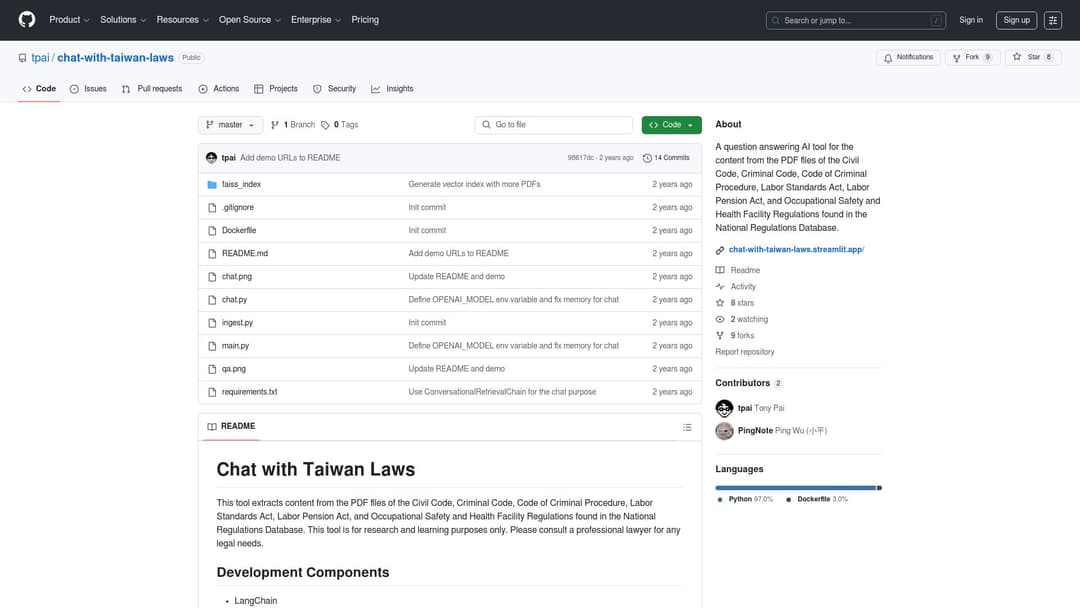Click the Python language bar segment
This screenshot has width=1080, height=608.
(796, 488)
